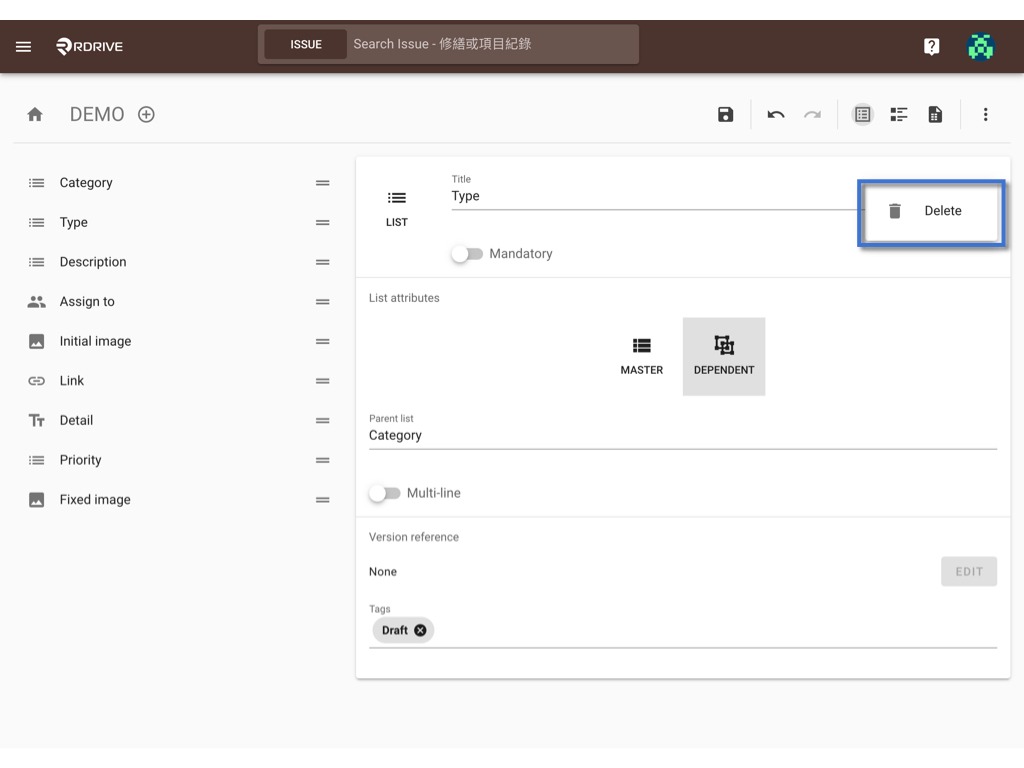
Task: Remove the Draft tag with its x icon
Action: 421,630
